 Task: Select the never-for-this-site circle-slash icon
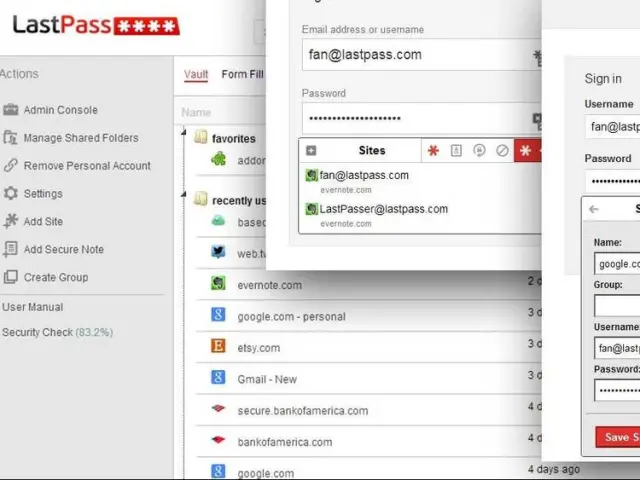click(502, 151)
